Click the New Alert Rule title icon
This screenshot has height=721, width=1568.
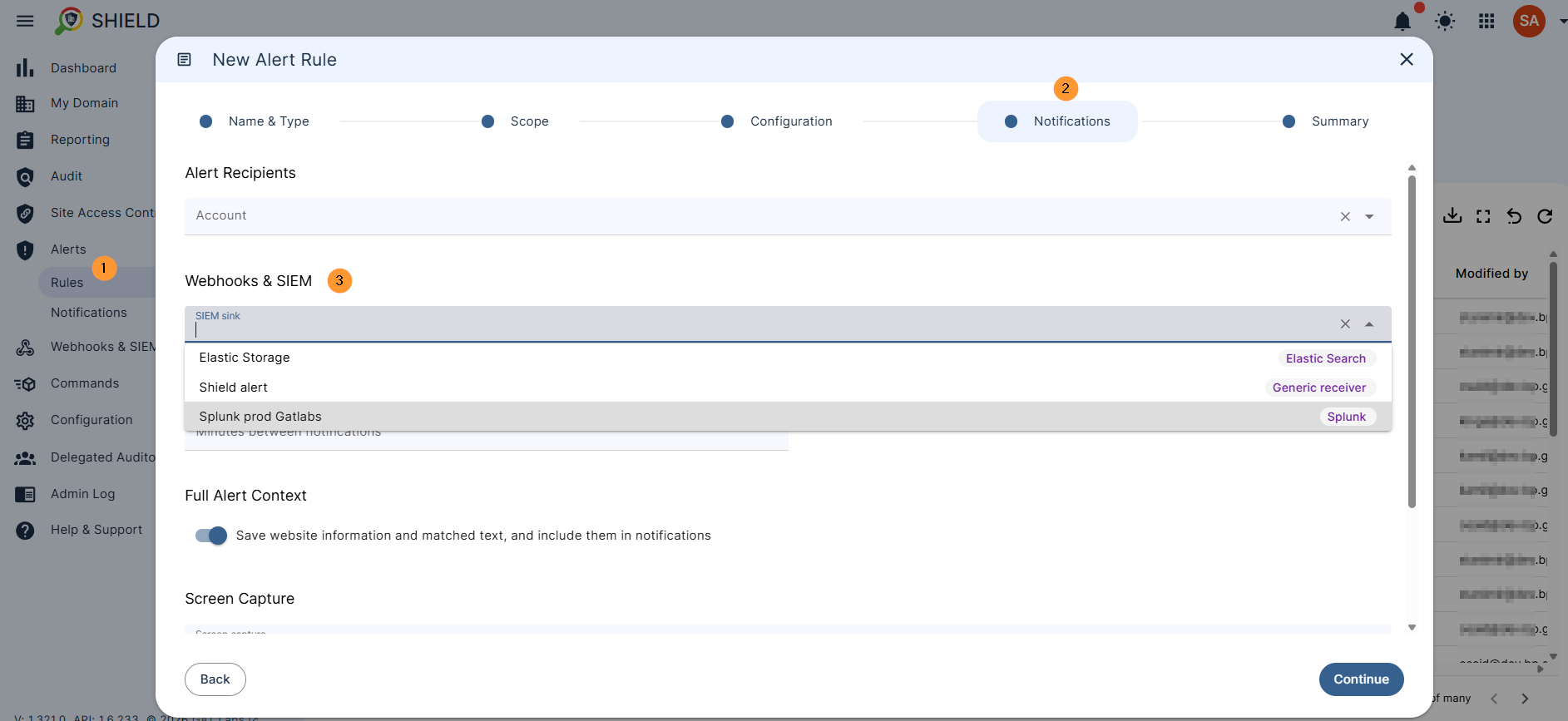click(185, 60)
